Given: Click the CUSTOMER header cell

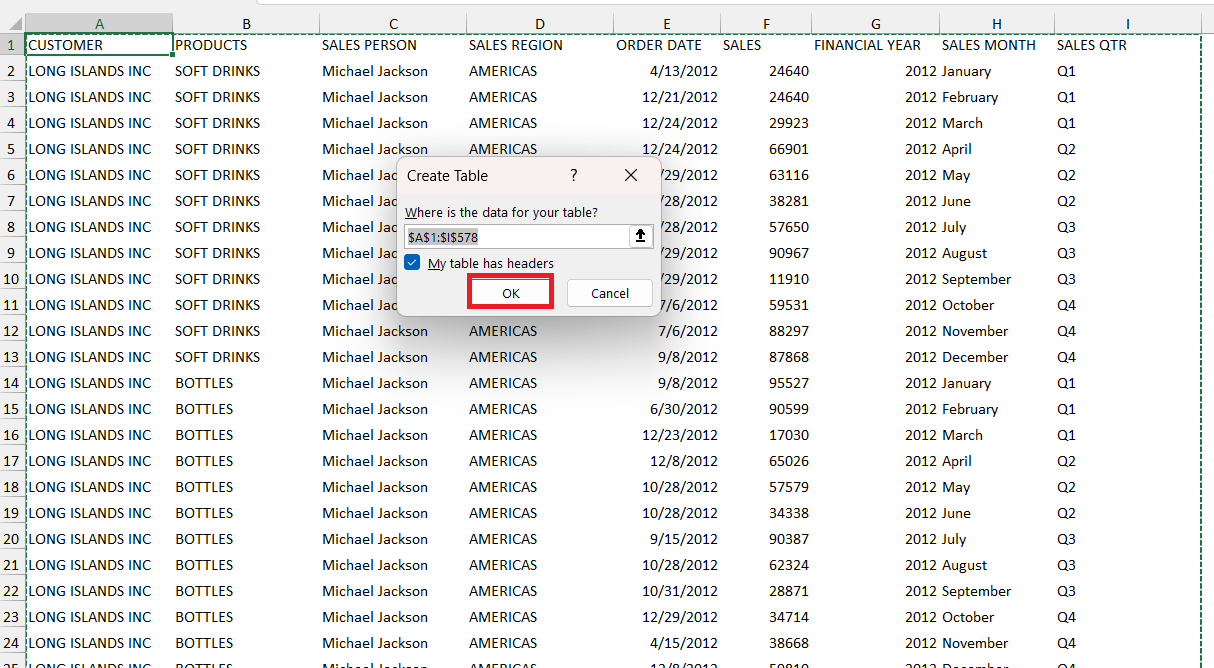Looking at the screenshot, I should [99, 45].
